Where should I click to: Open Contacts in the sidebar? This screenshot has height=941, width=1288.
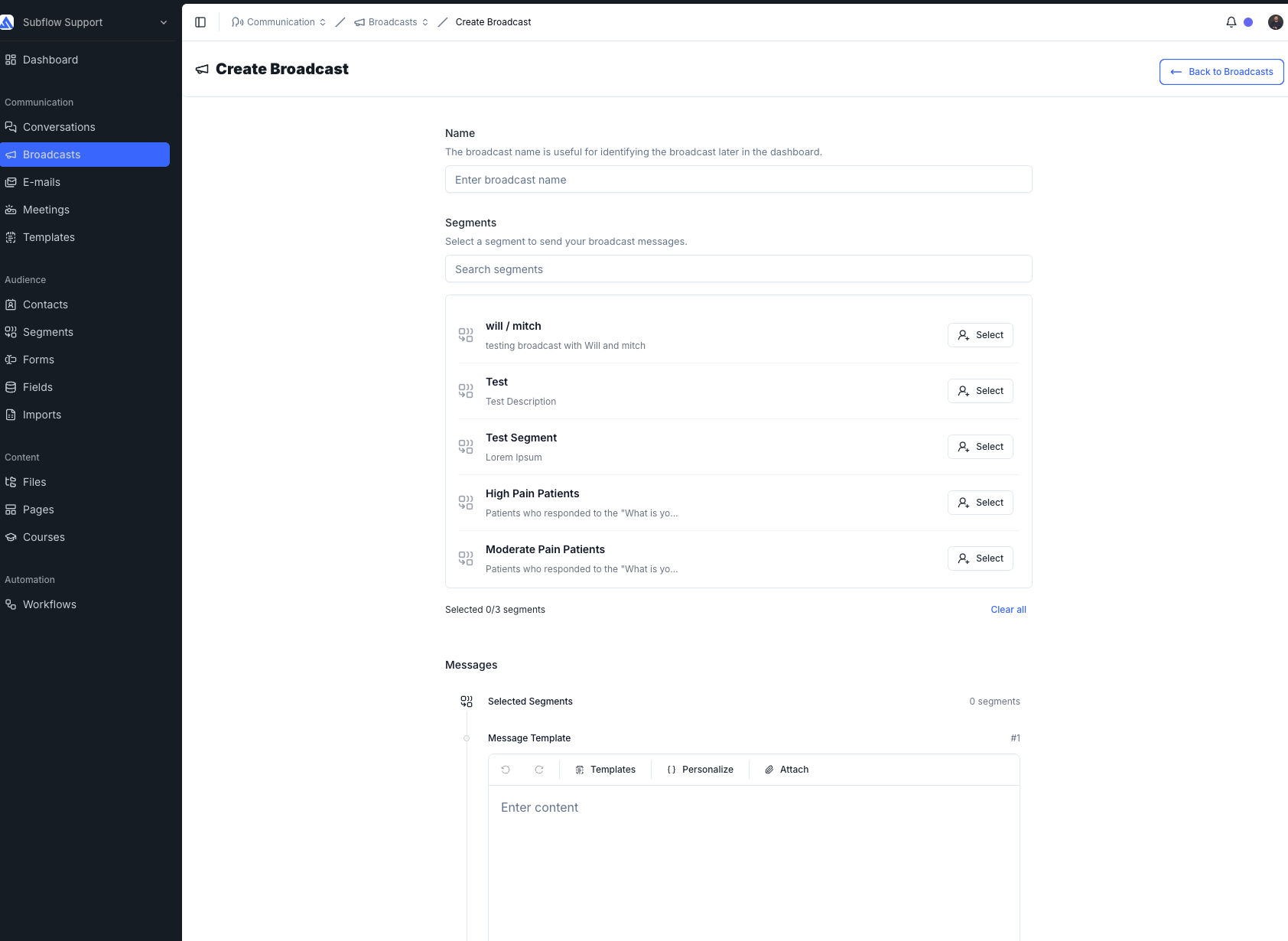[x=85, y=304]
